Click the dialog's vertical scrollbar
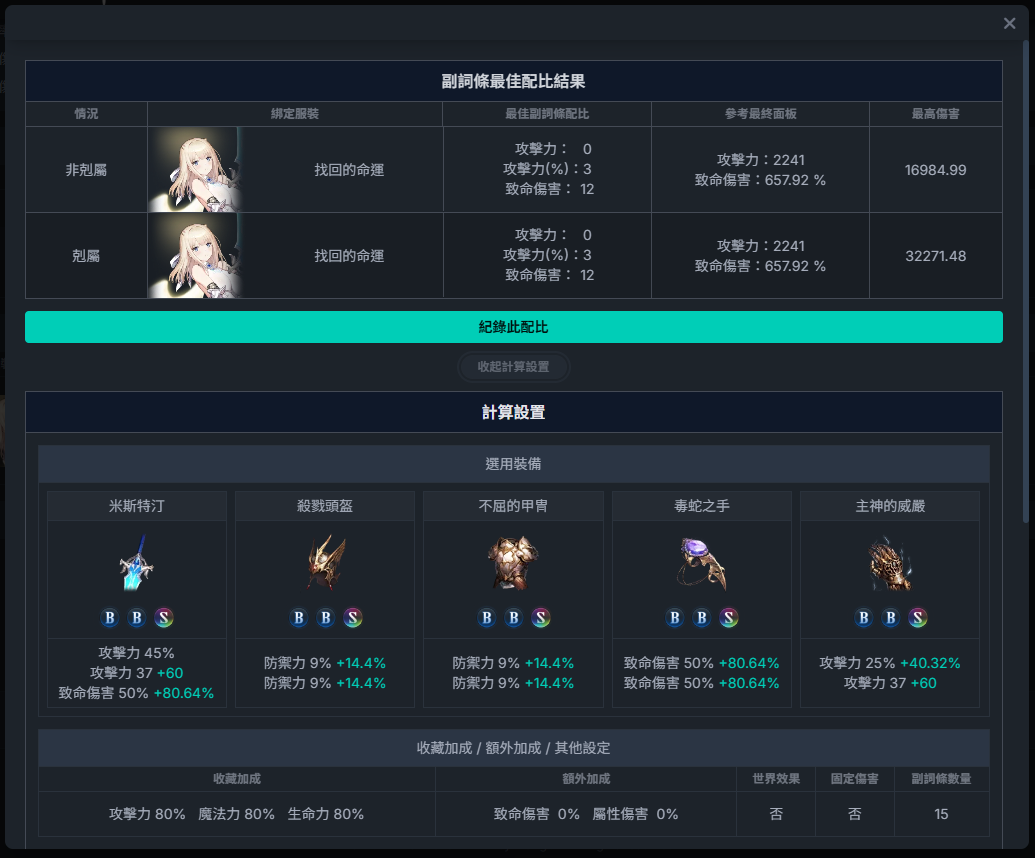This screenshot has width=1035, height=858. click(x=1025, y=280)
